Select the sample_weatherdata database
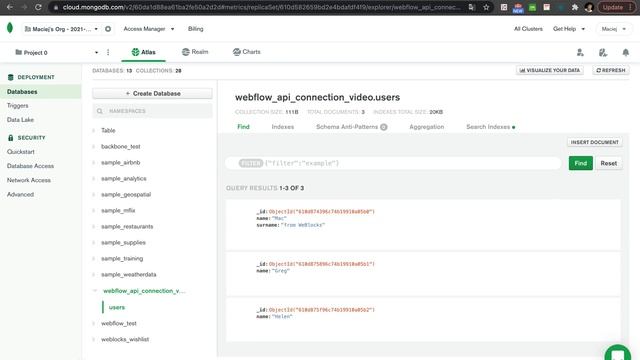Screen dimensions: 640x360 [129, 274]
